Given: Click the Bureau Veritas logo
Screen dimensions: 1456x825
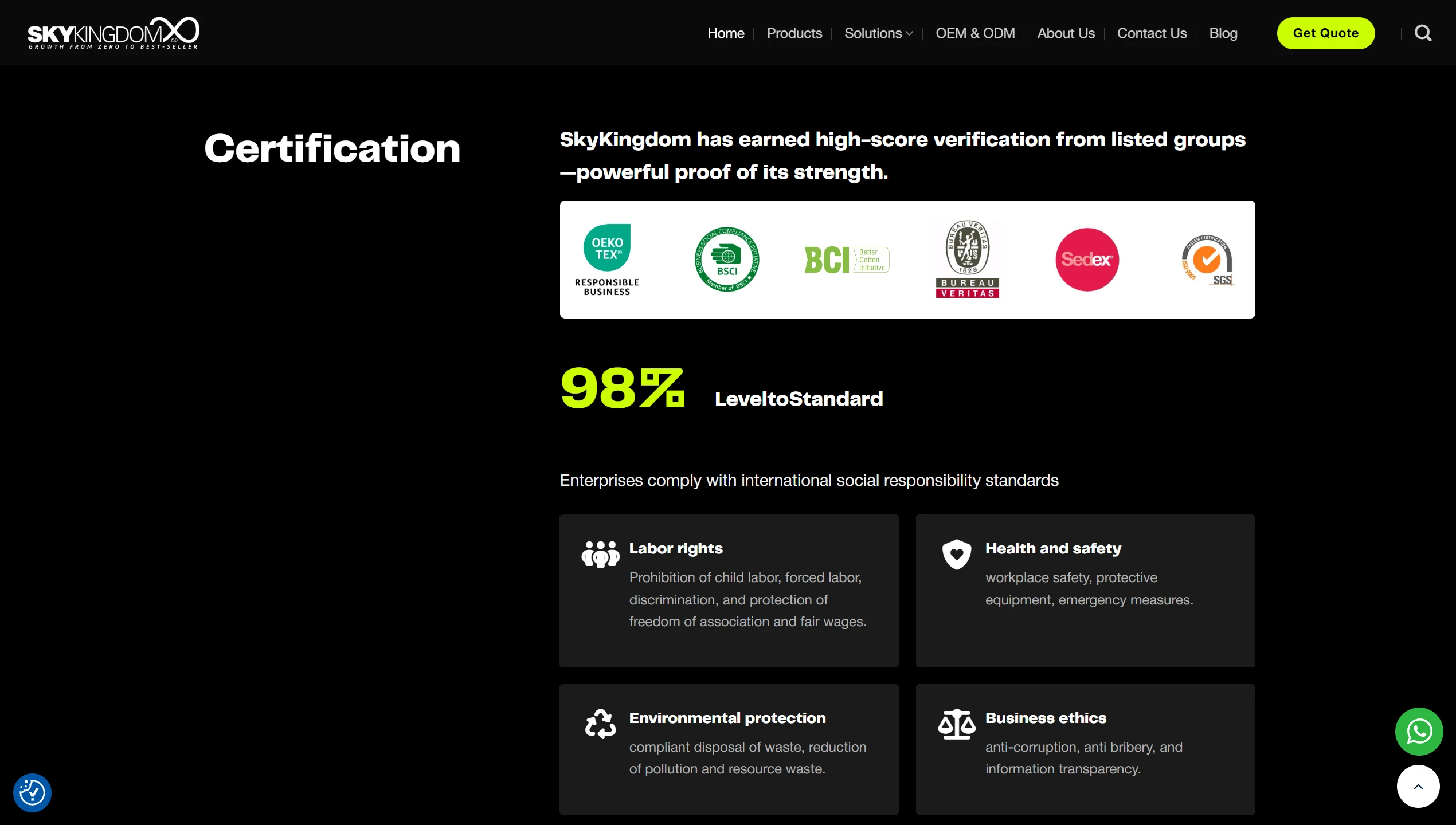Looking at the screenshot, I should [x=967, y=260].
